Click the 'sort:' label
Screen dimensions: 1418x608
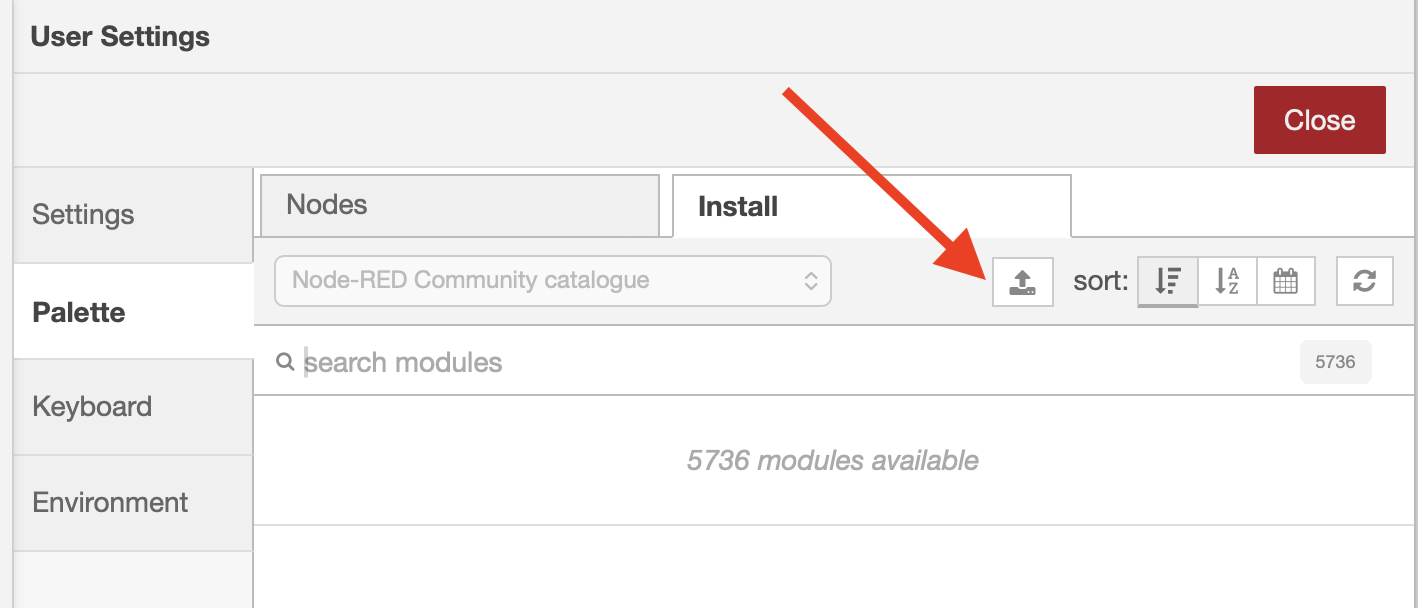[x=1100, y=282]
